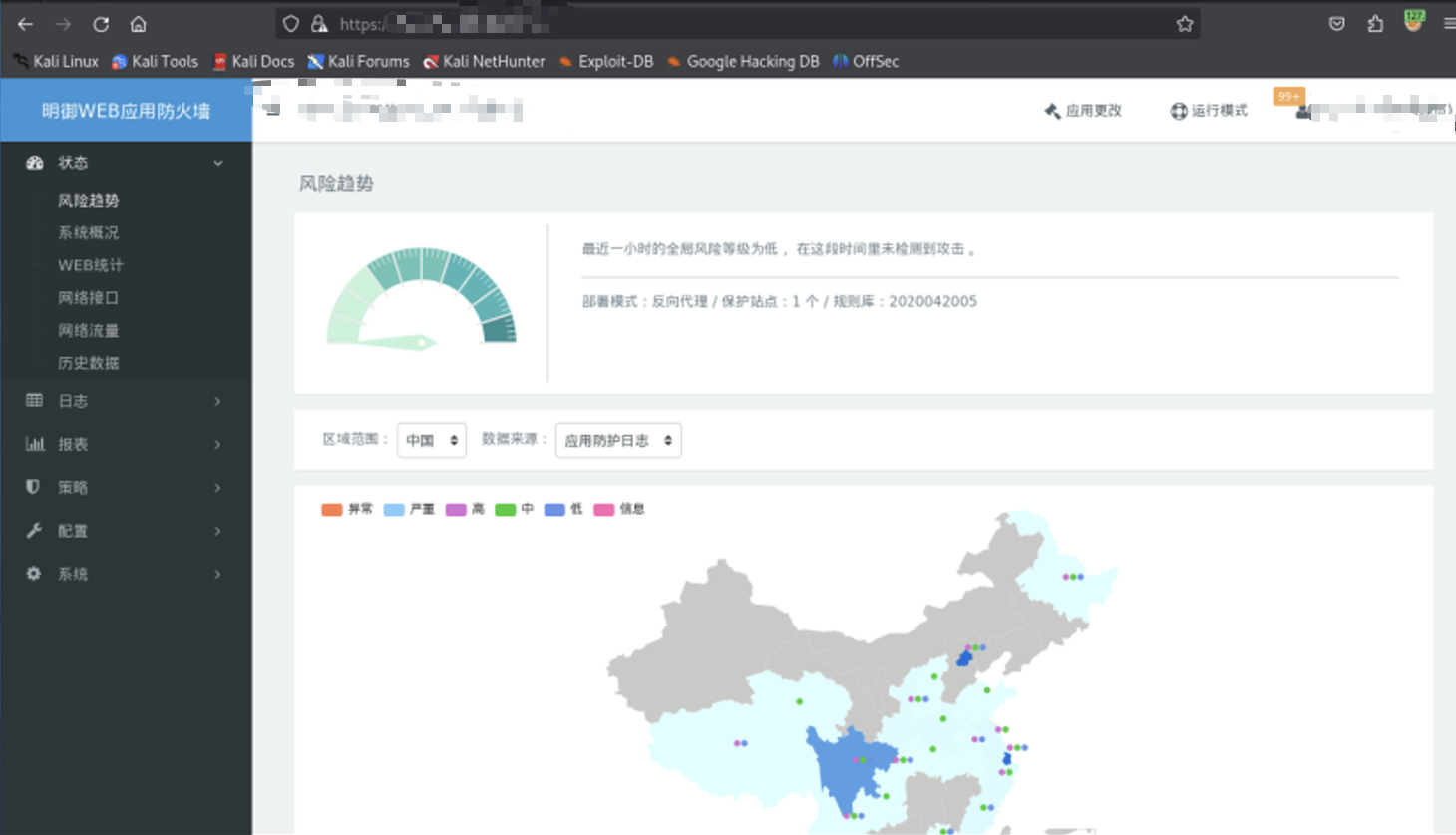Toggle 异常 orange legend swatch
The image size is (1456, 835).
[x=332, y=510]
